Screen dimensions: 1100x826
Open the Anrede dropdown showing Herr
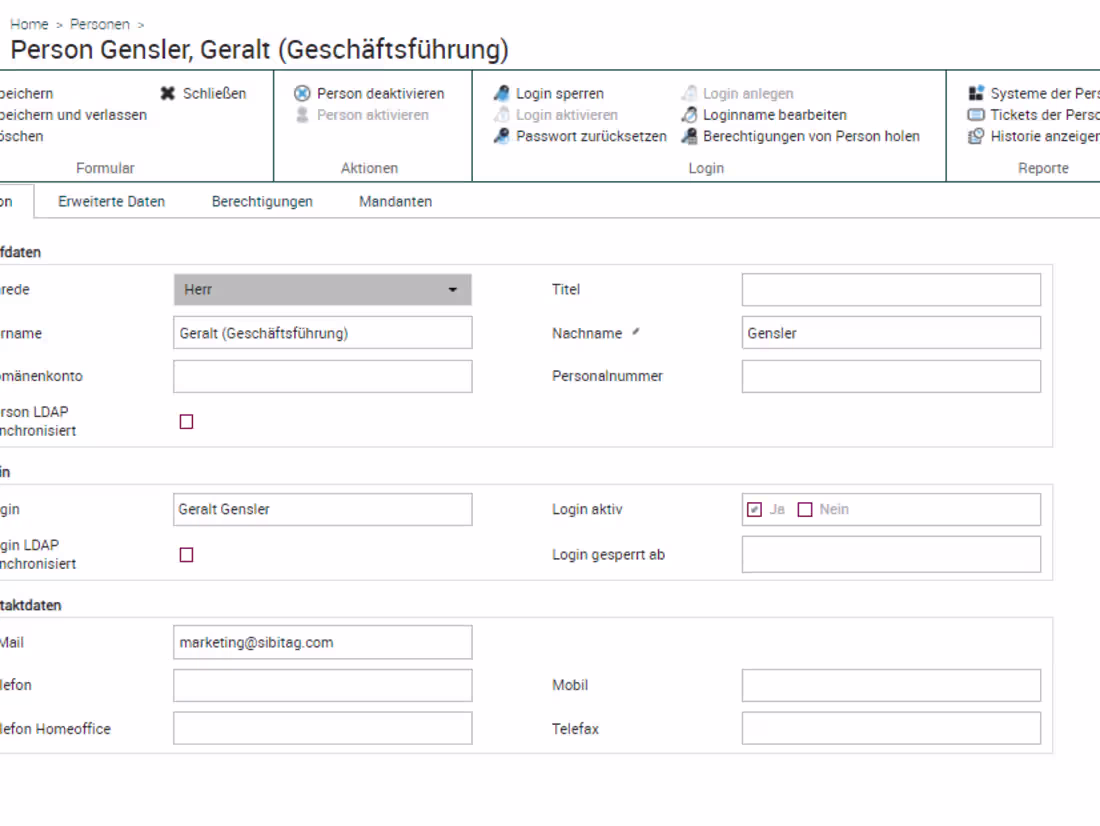[x=322, y=290]
